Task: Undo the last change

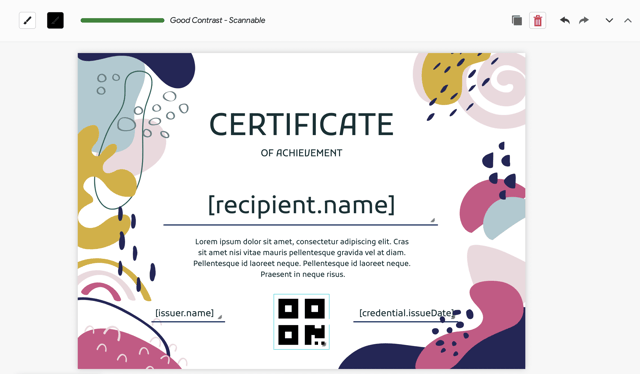Action: 565,20
